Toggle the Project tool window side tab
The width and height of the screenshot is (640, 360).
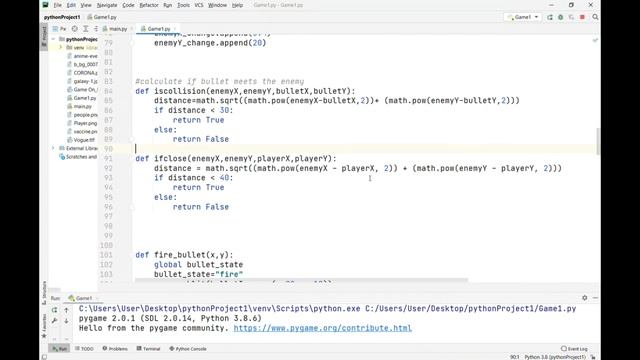44,36
